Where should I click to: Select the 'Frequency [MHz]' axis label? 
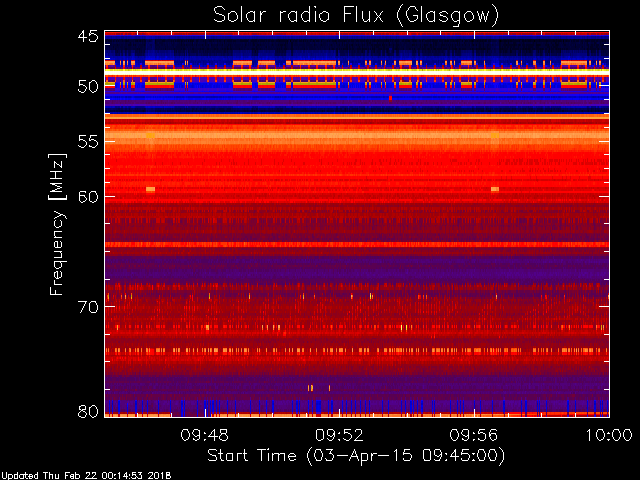pos(57,224)
